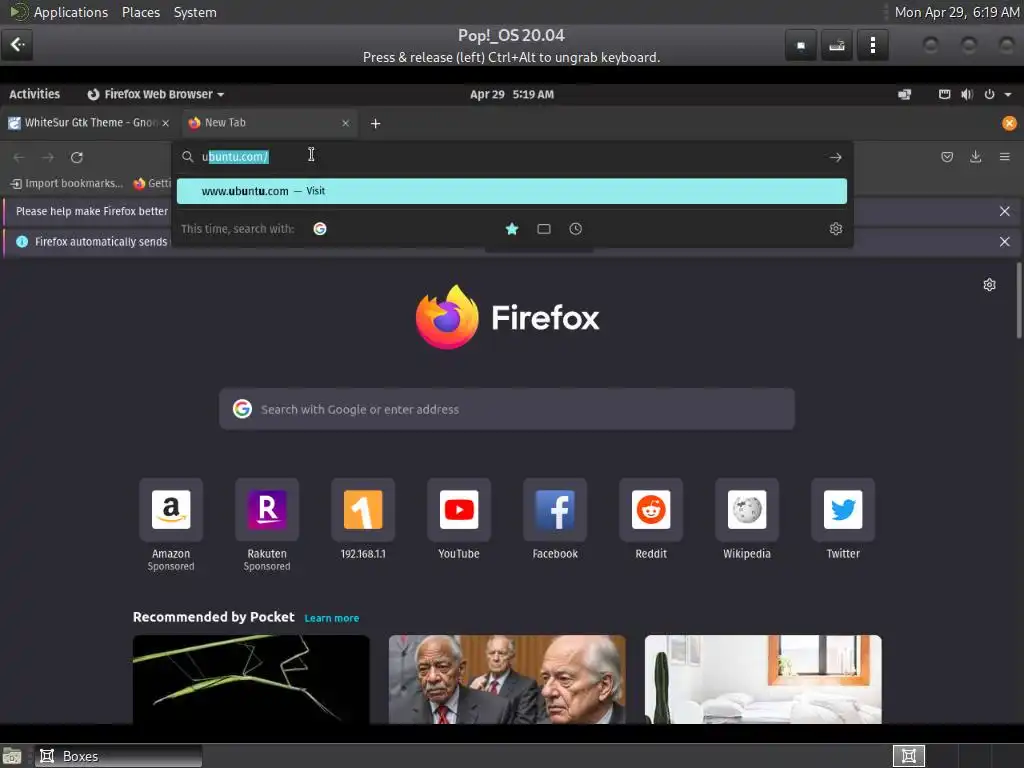
Task: Open the Firefox hamburger menu
Action: [1004, 157]
